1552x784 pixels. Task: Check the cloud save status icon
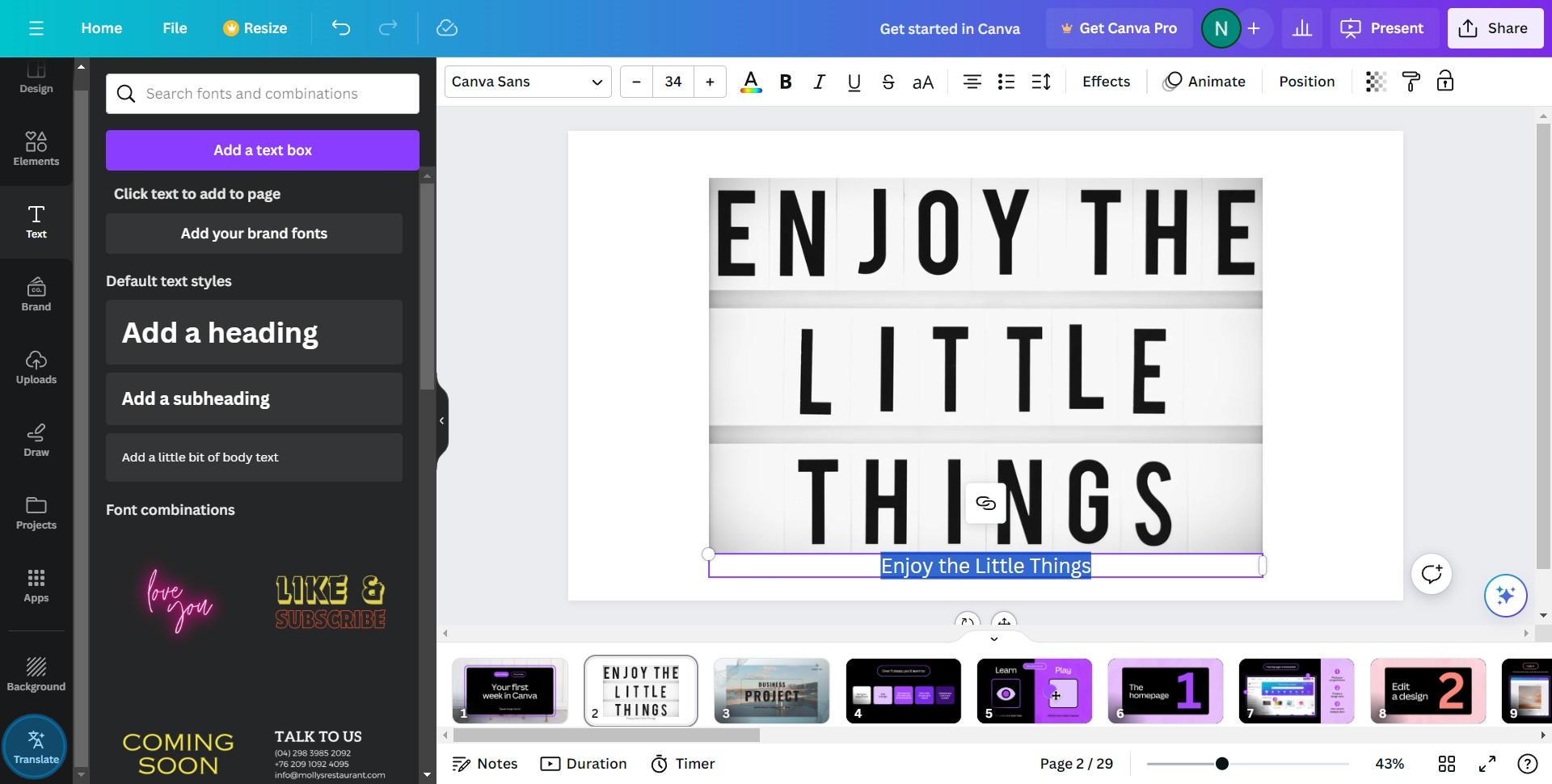447,28
